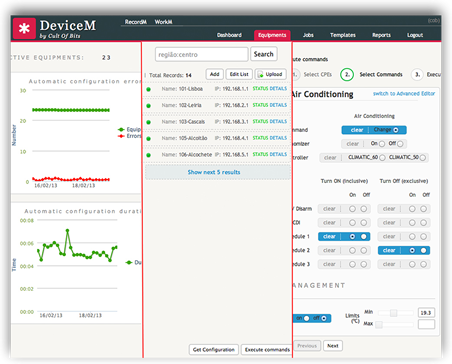Select Module 1 Turn ON Off radio
Image resolution: width=452 pixels, height=364 pixels.
click(x=364, y=236)
